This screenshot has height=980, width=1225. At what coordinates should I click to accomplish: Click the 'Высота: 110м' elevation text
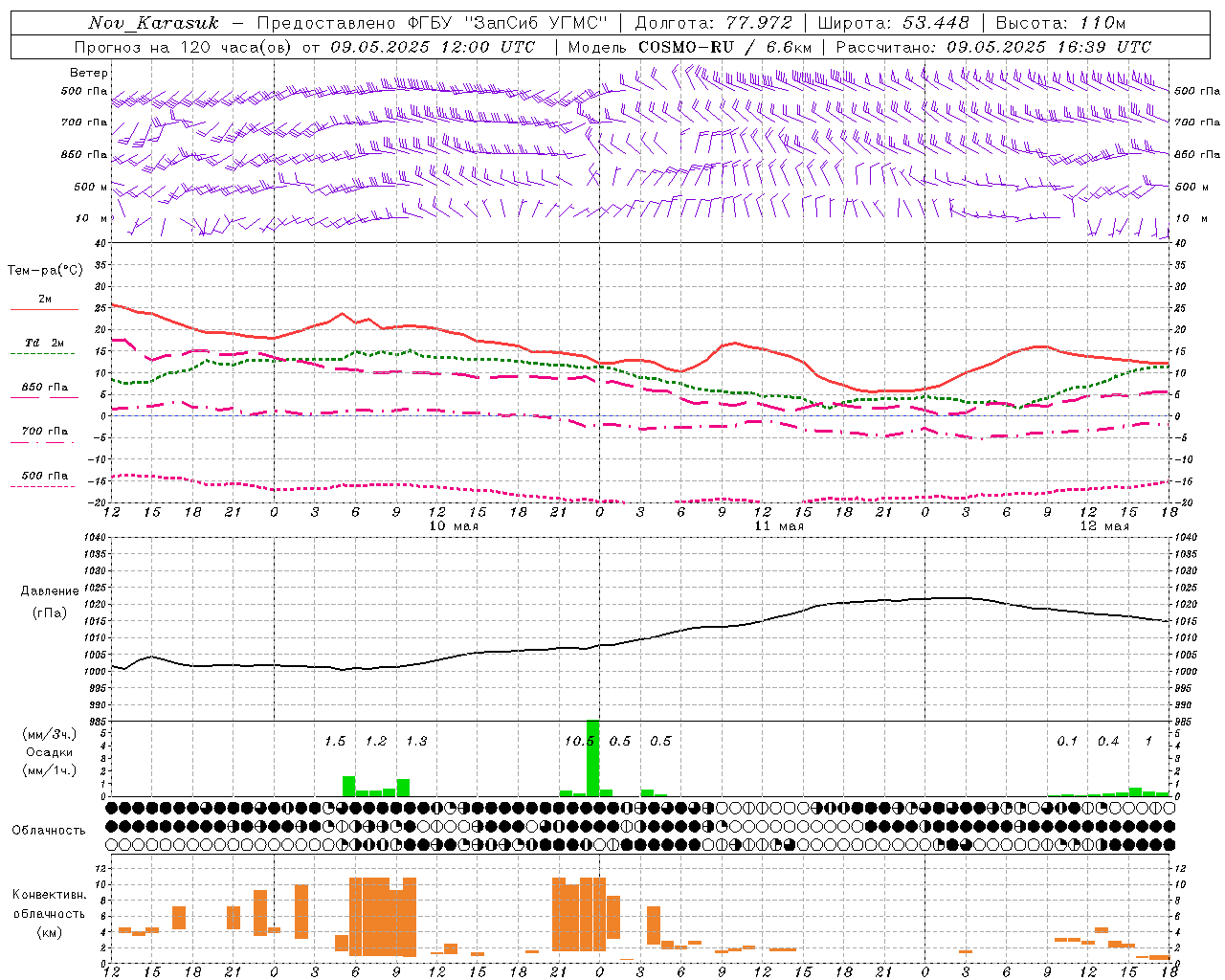point(1060,23)
